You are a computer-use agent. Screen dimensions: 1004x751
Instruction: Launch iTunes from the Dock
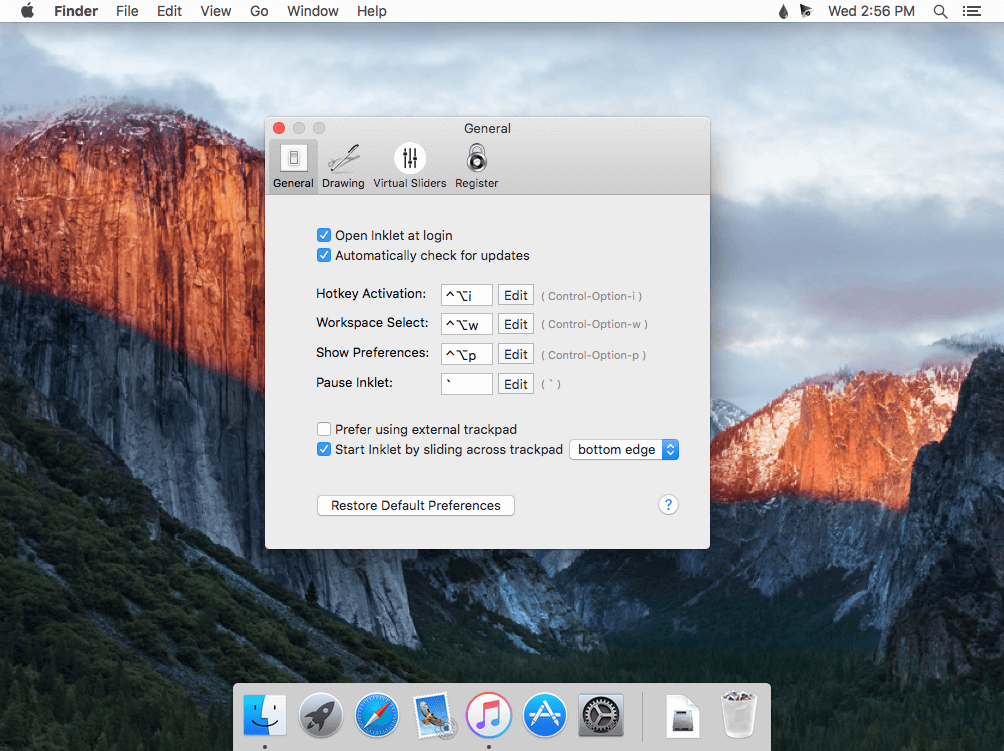coord(489,716)
